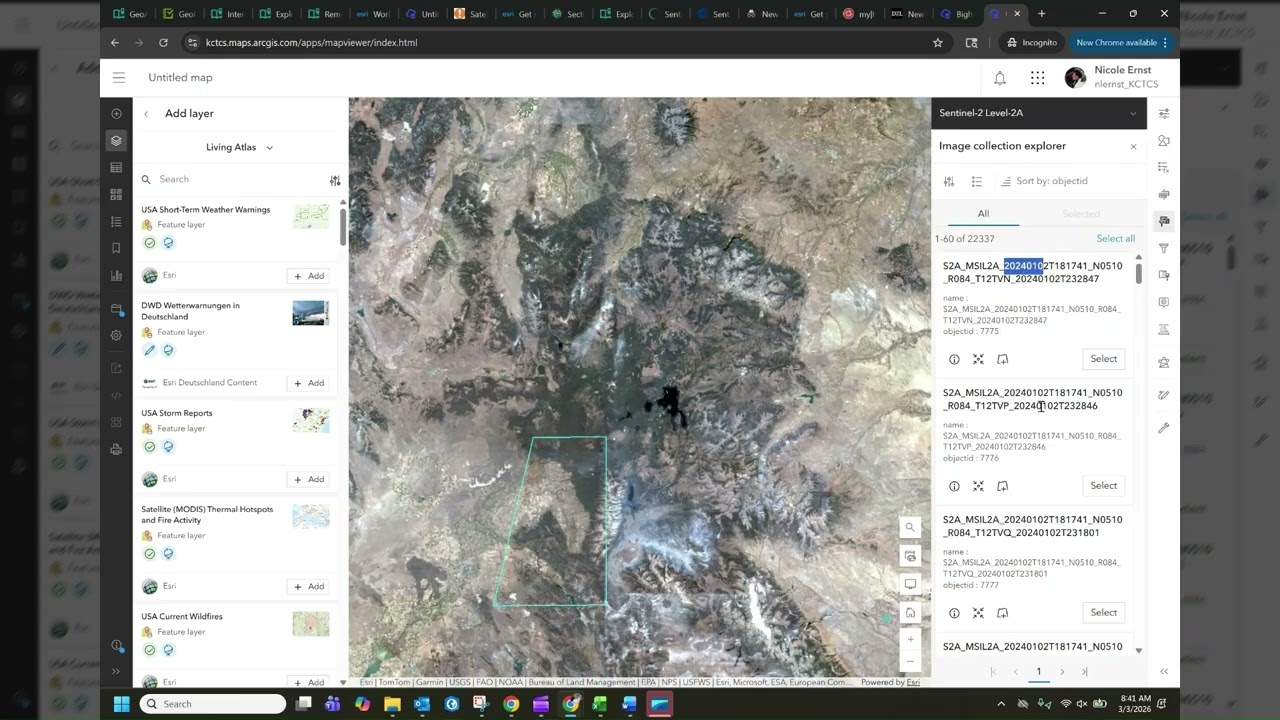Open the Layers pane icon
Screen dimensions: 1280x720
[x=116, y=141]
